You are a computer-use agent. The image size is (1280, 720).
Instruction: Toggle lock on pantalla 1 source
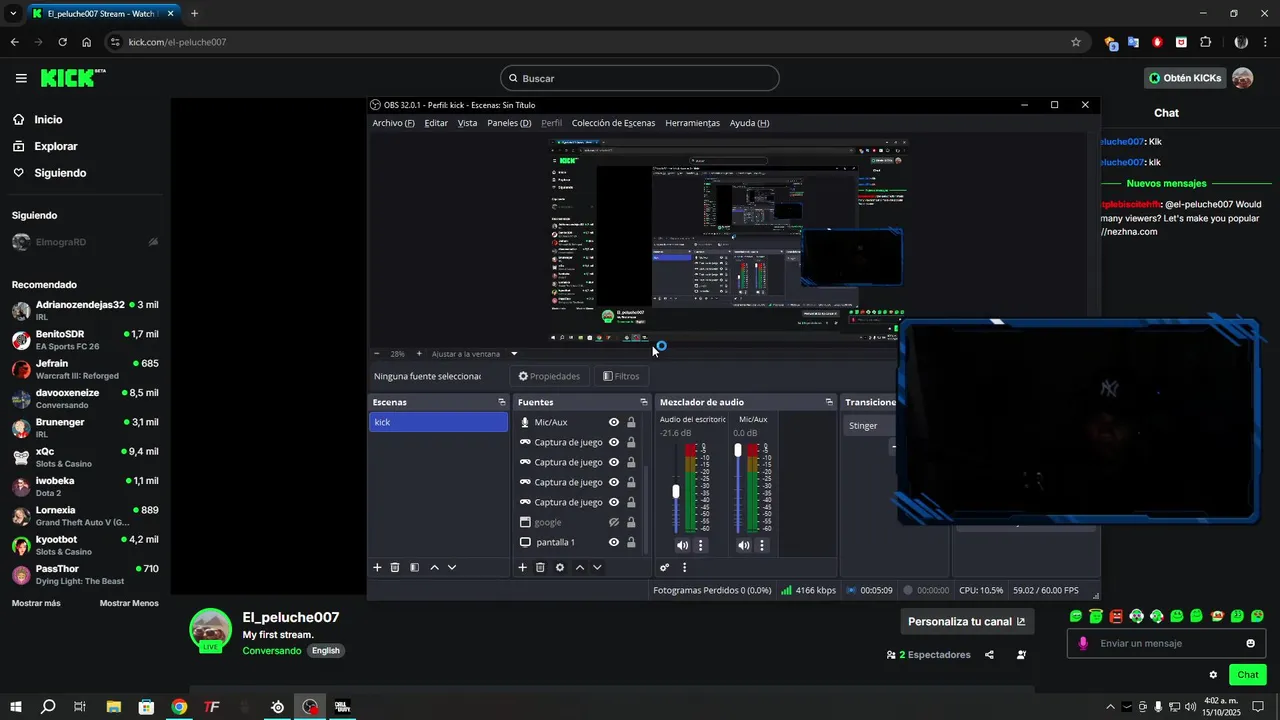(x=631, y=542)
